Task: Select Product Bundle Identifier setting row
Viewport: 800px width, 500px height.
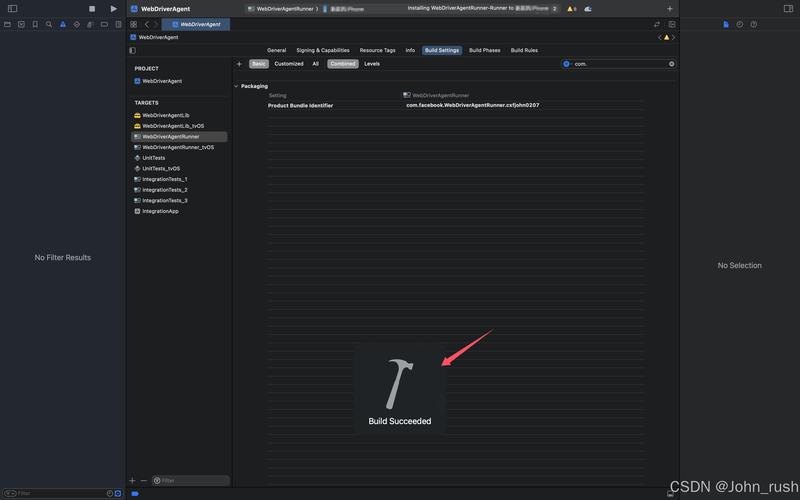Action: 301,106
